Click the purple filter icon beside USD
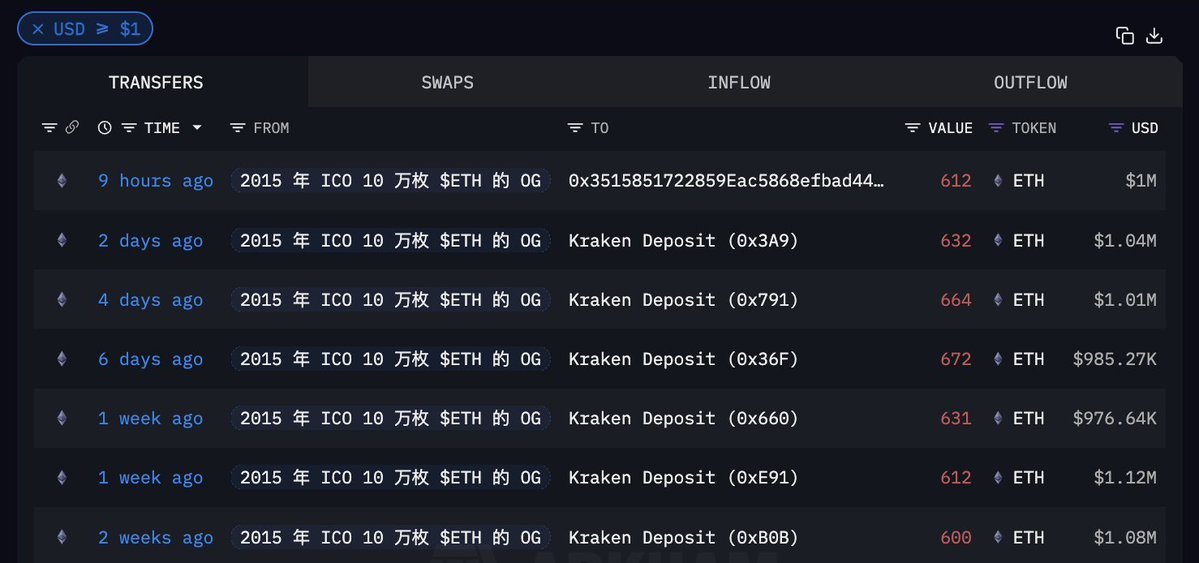Screen dimensions: 1199x563 (x=1116, y=128)
